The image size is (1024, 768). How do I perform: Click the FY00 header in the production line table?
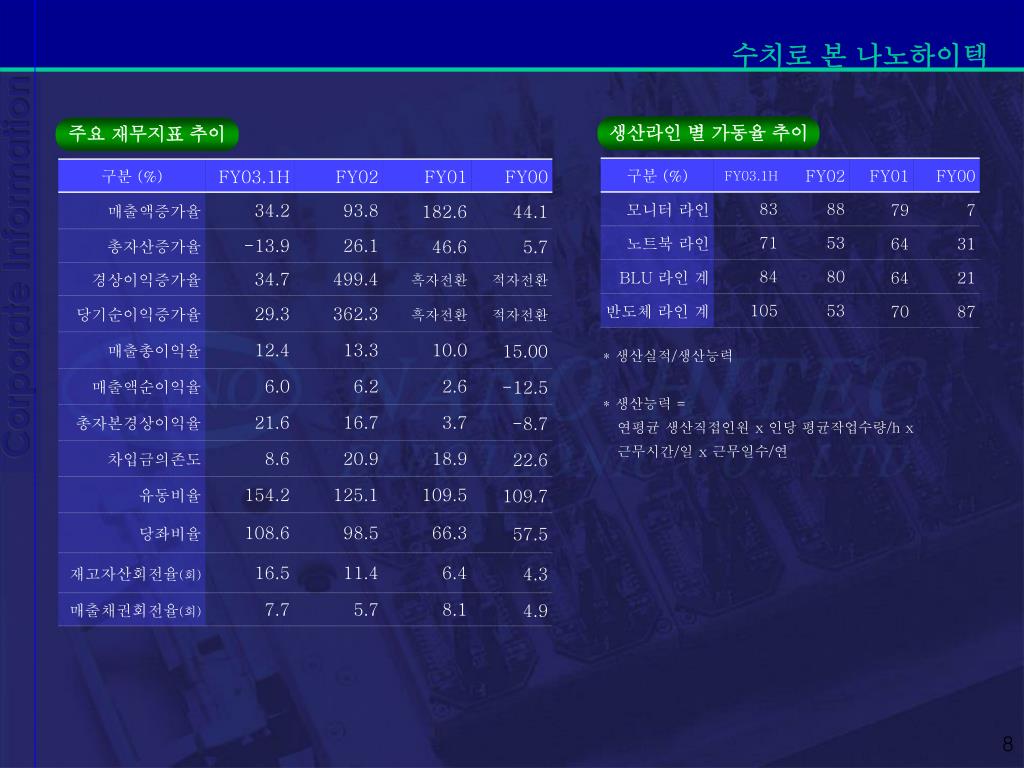(x=955, y=176)
